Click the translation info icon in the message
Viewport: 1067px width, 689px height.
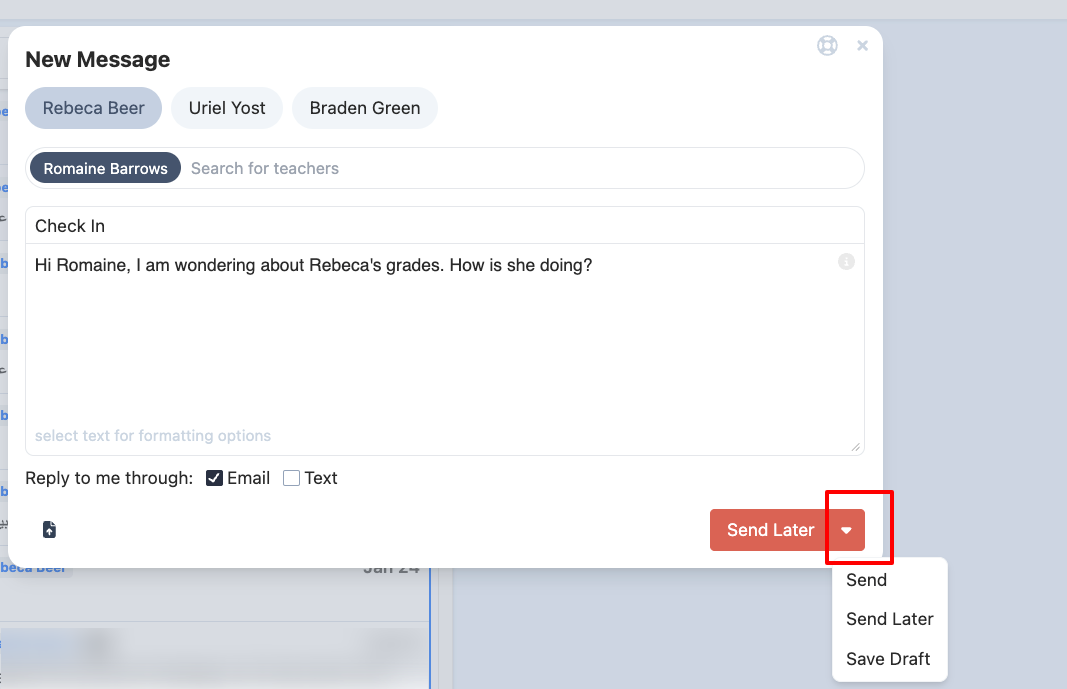click(846, 261)
